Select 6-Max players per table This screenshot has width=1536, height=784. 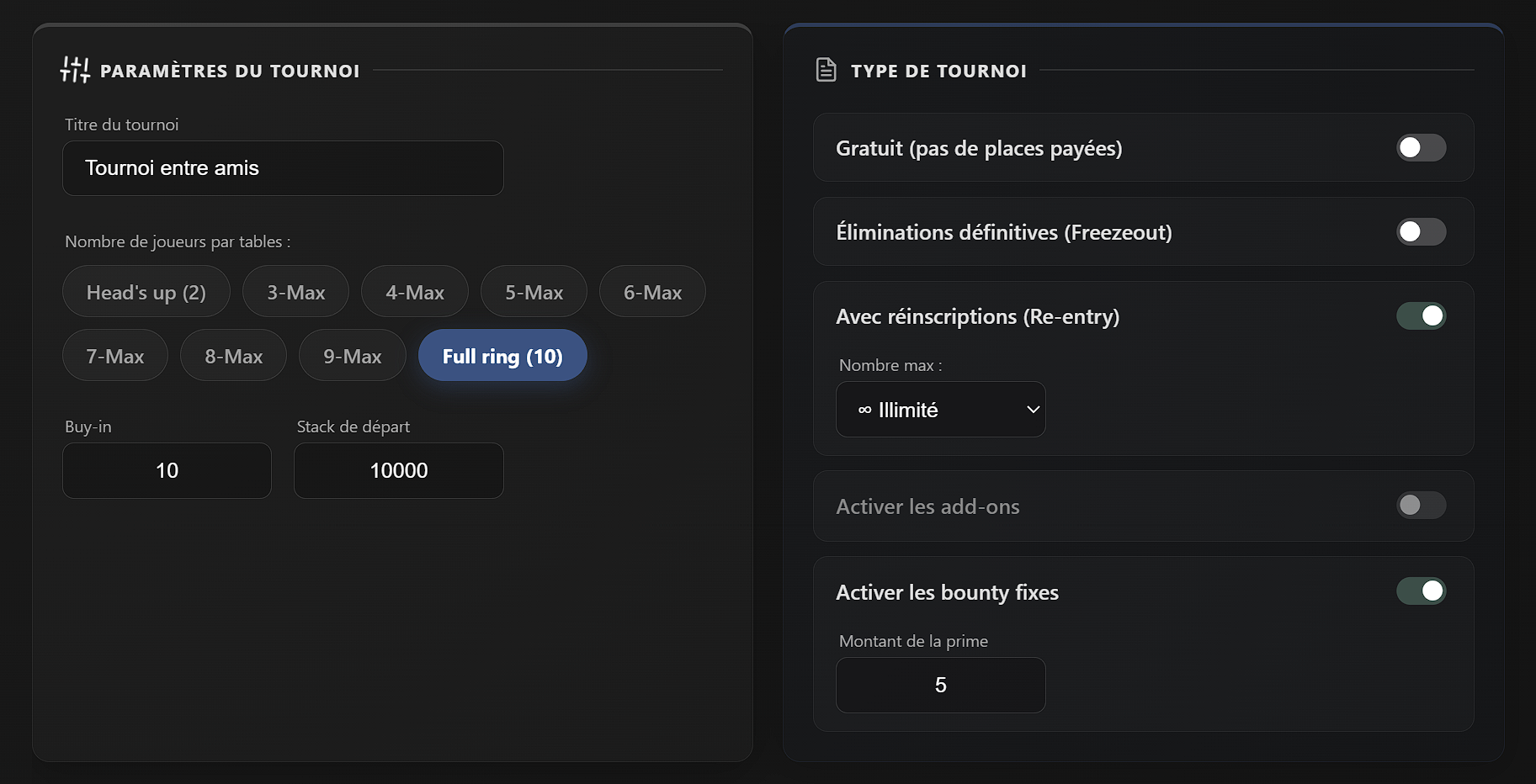(x=653, y=292)
